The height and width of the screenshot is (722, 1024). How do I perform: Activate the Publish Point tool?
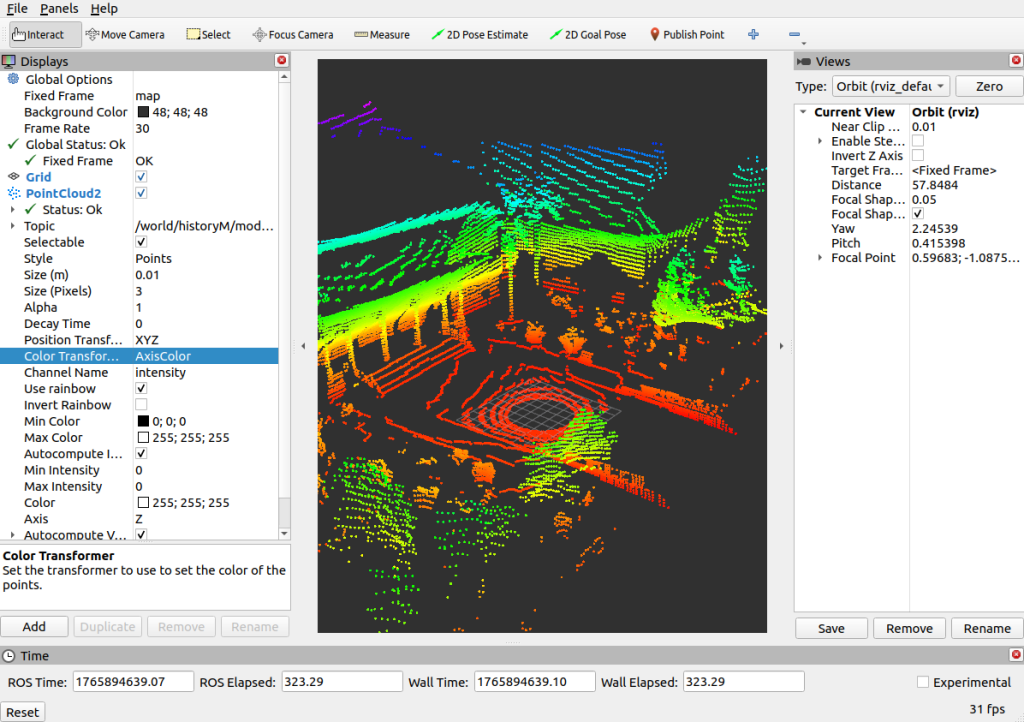(x=686, y=34)
